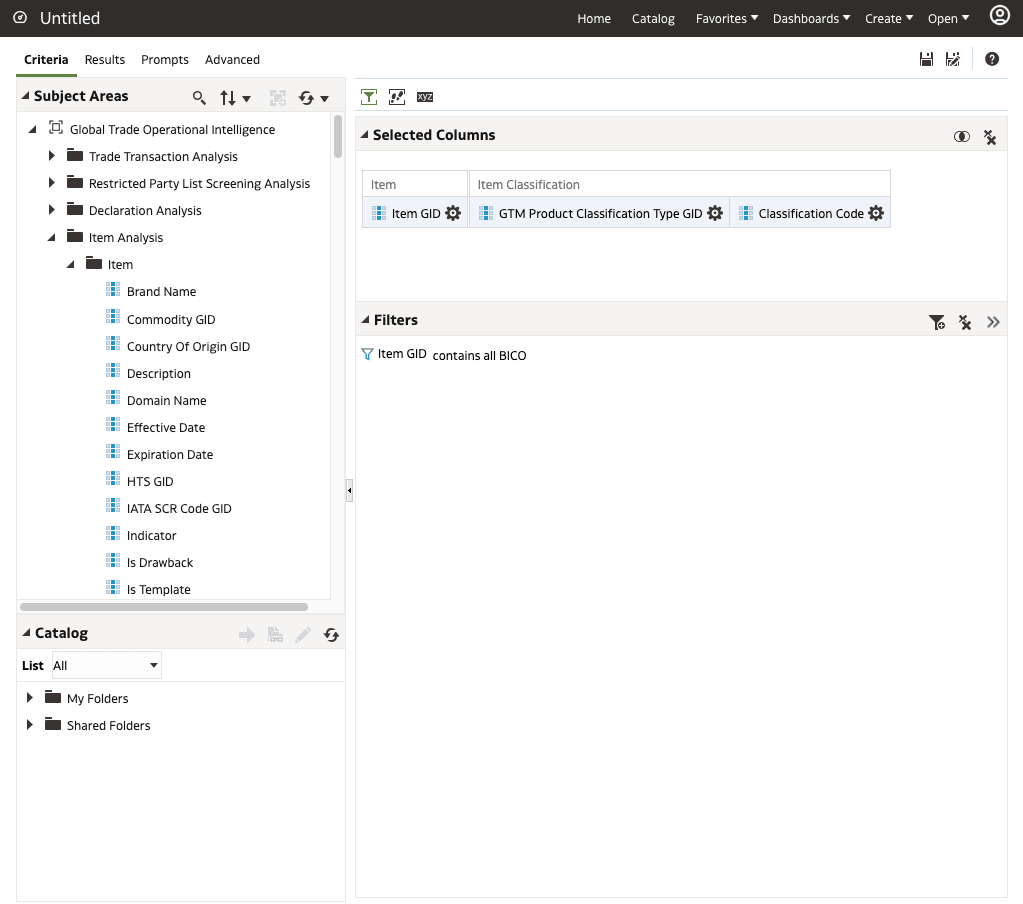Switch to the Results tab
Viewport: 1023px width, 904px height.
(x=104, y=59)
